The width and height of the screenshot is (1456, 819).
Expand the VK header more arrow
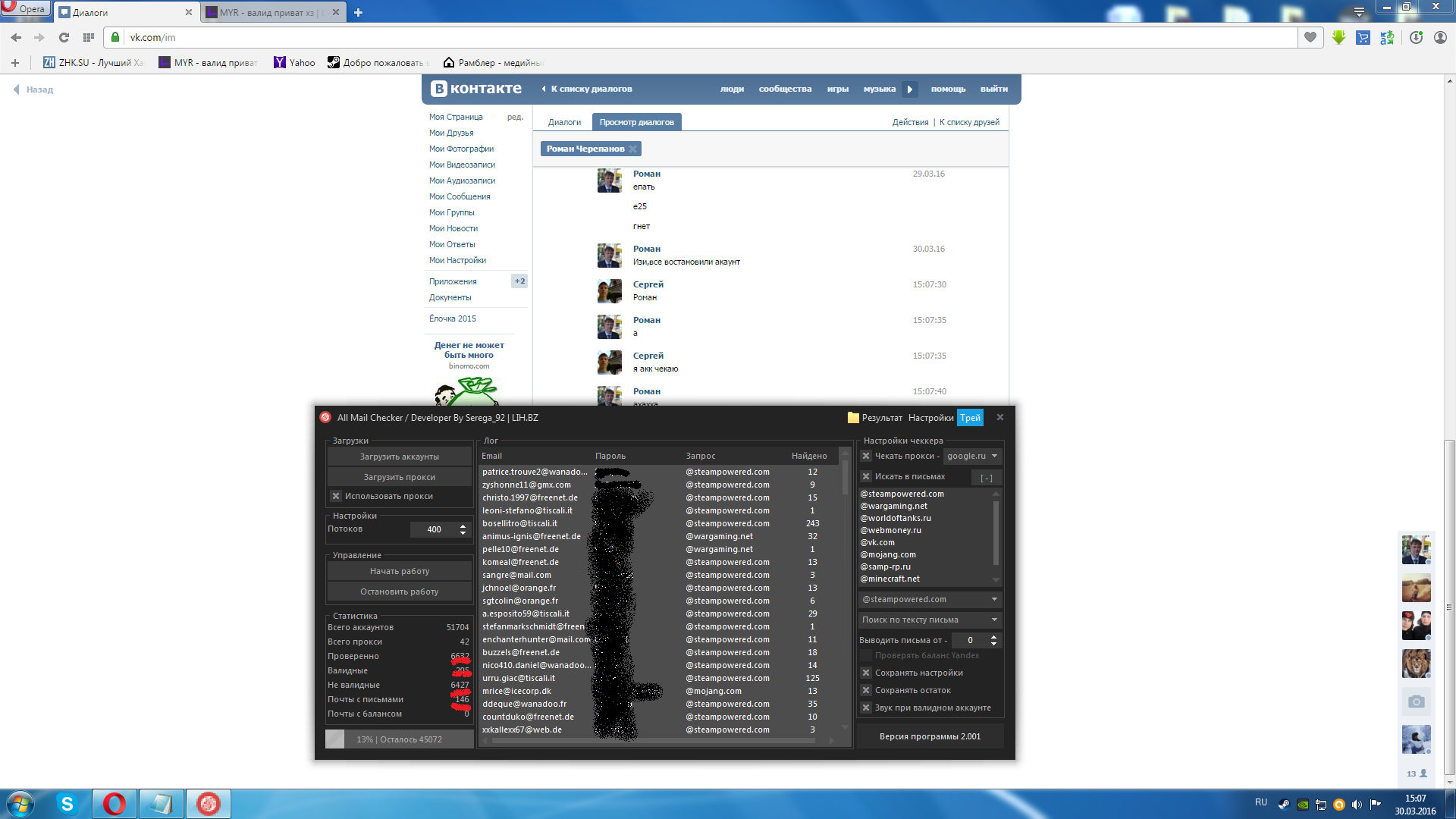tap(910, 89)
